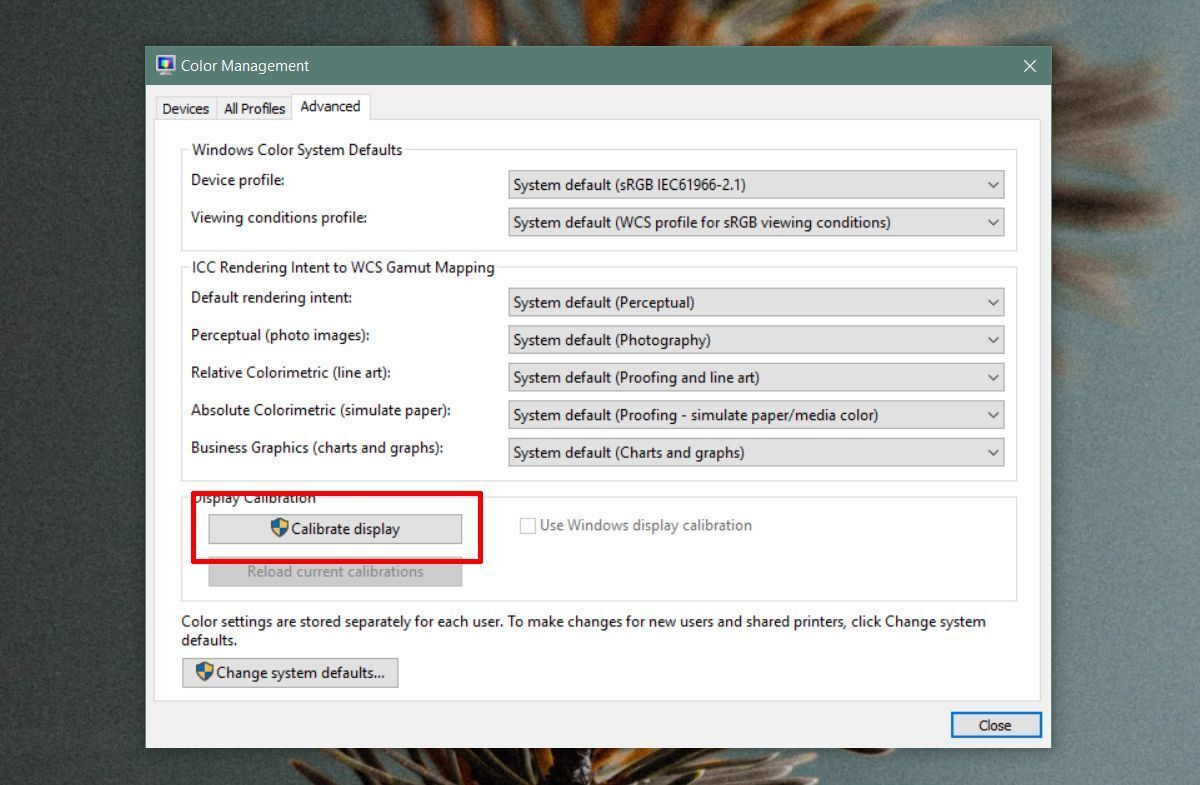Switch to the All Profiles tab
Screen dimensions: 1200x785
pos(254,109)
